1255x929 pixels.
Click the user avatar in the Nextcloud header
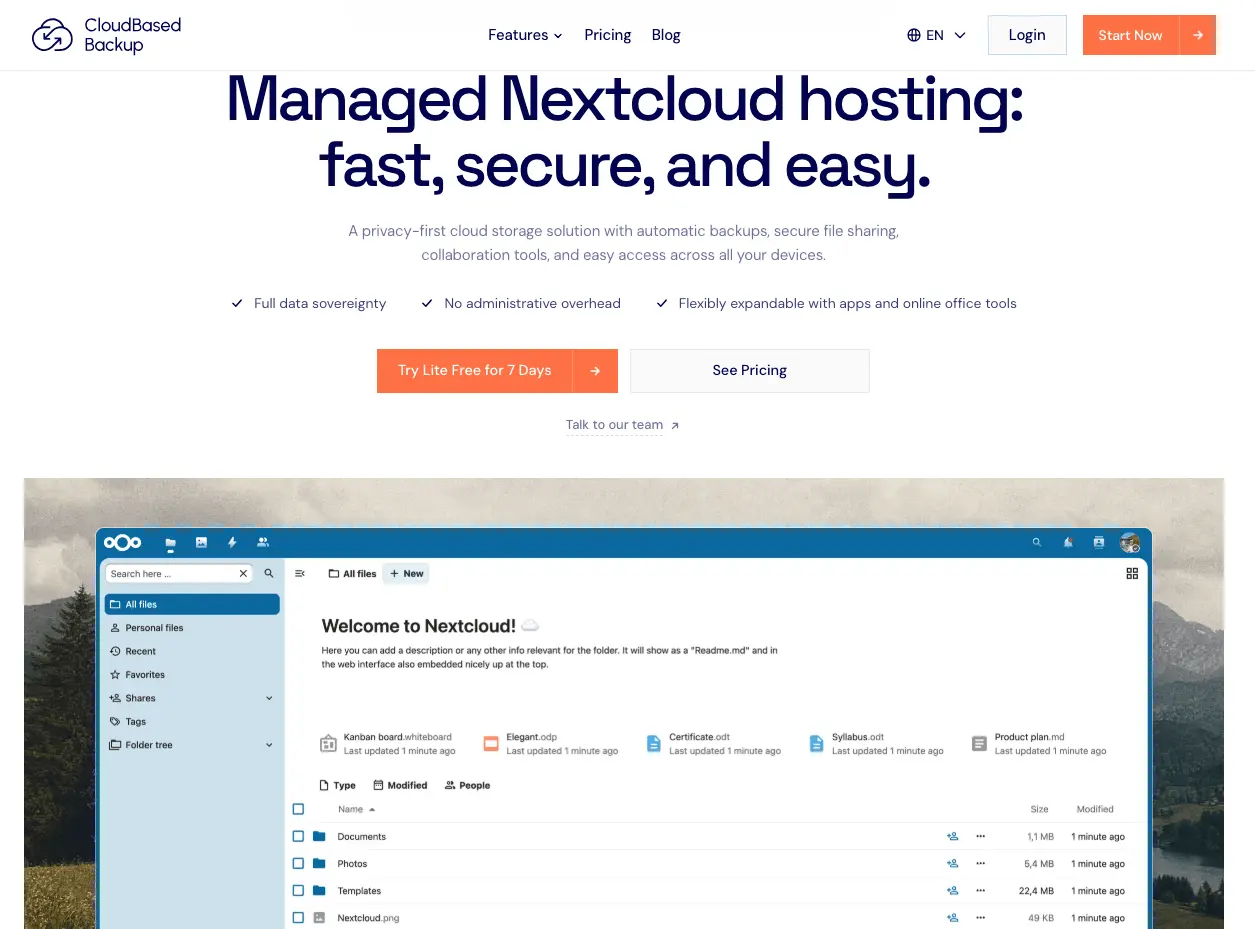point(1130,542)
